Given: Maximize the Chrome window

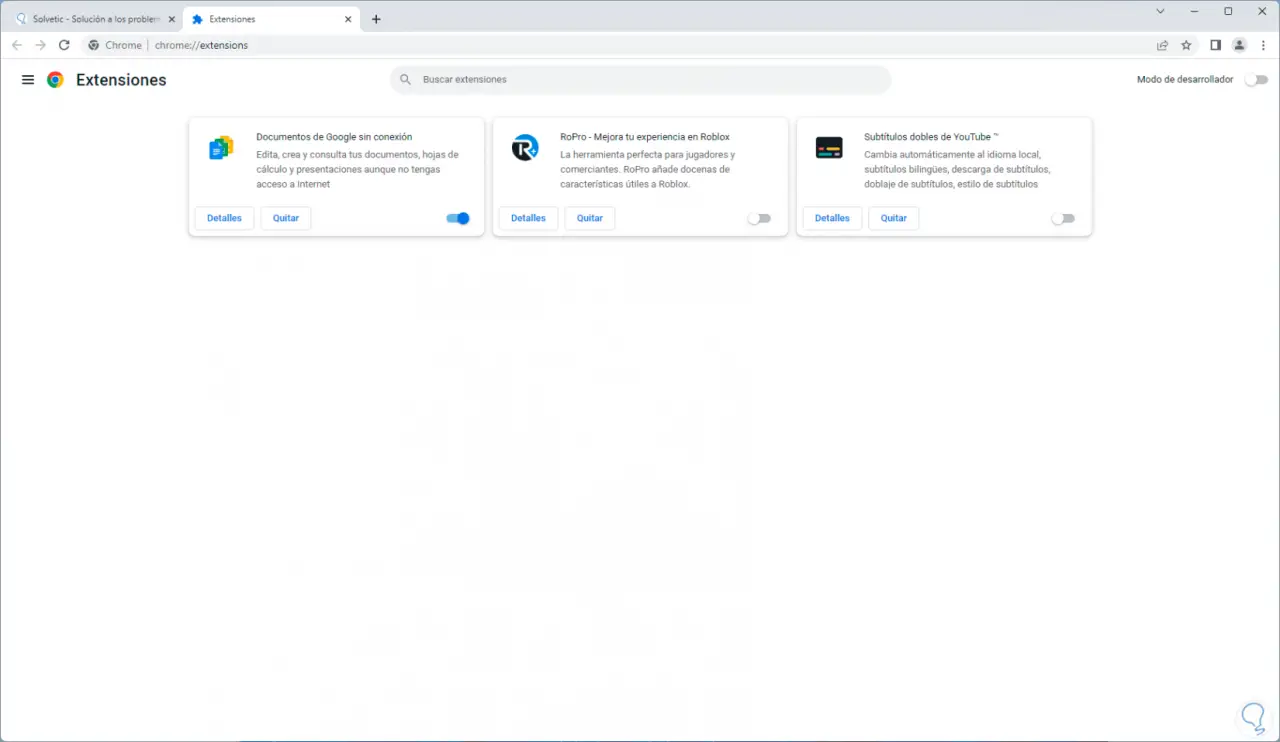Looking at the screenshot, I should pyautogui.click(x=1228, y=12).
